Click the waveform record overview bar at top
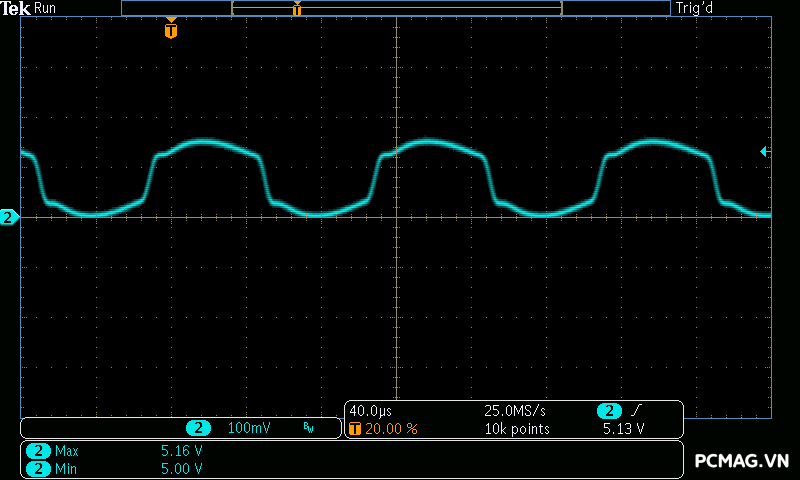The height and width of the screenshot is (480, 800). (x=396, y=8)
